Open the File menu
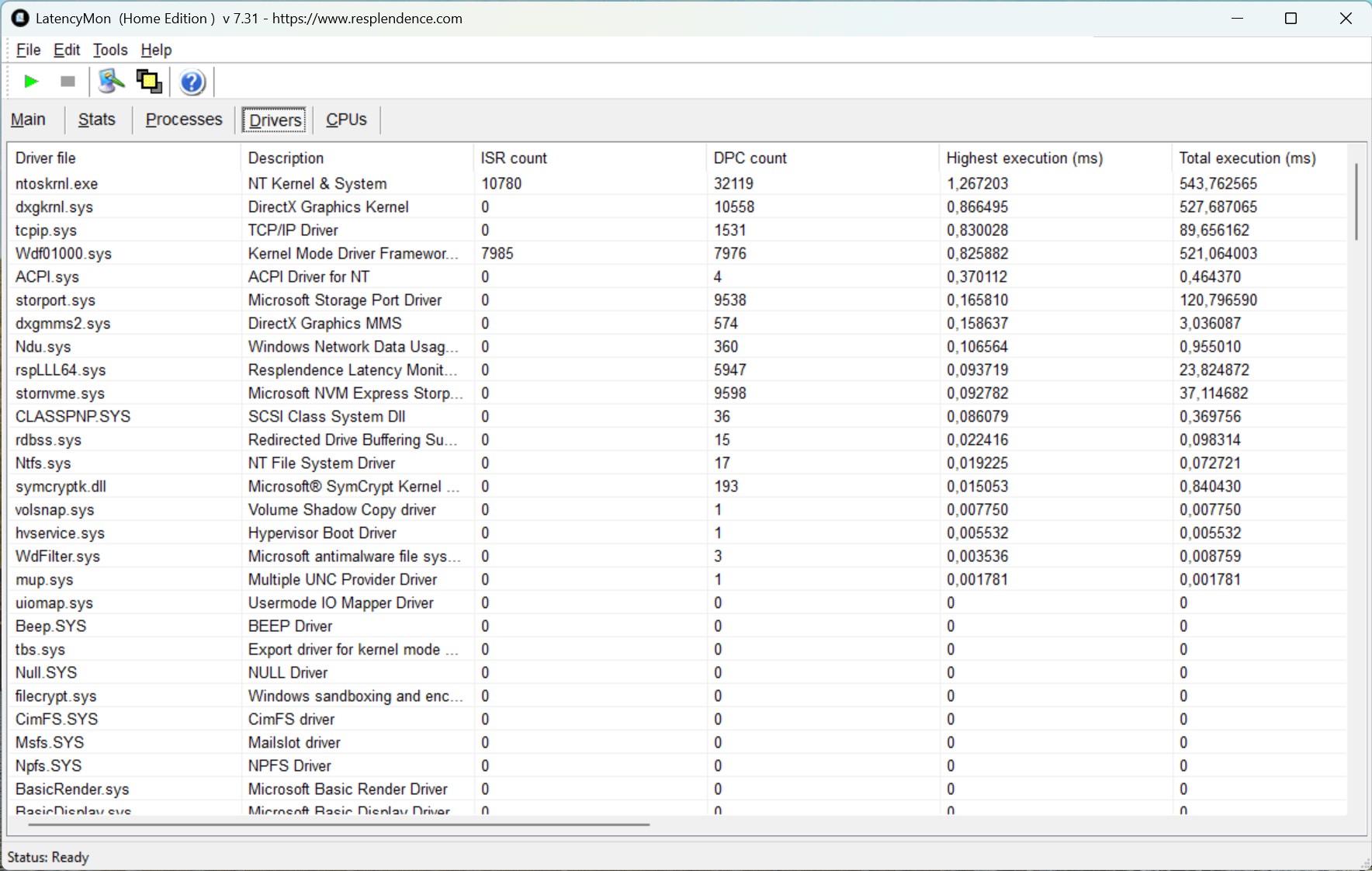Image resolution: width=1372 pixels, height=871 pixels. click(28, 50)
